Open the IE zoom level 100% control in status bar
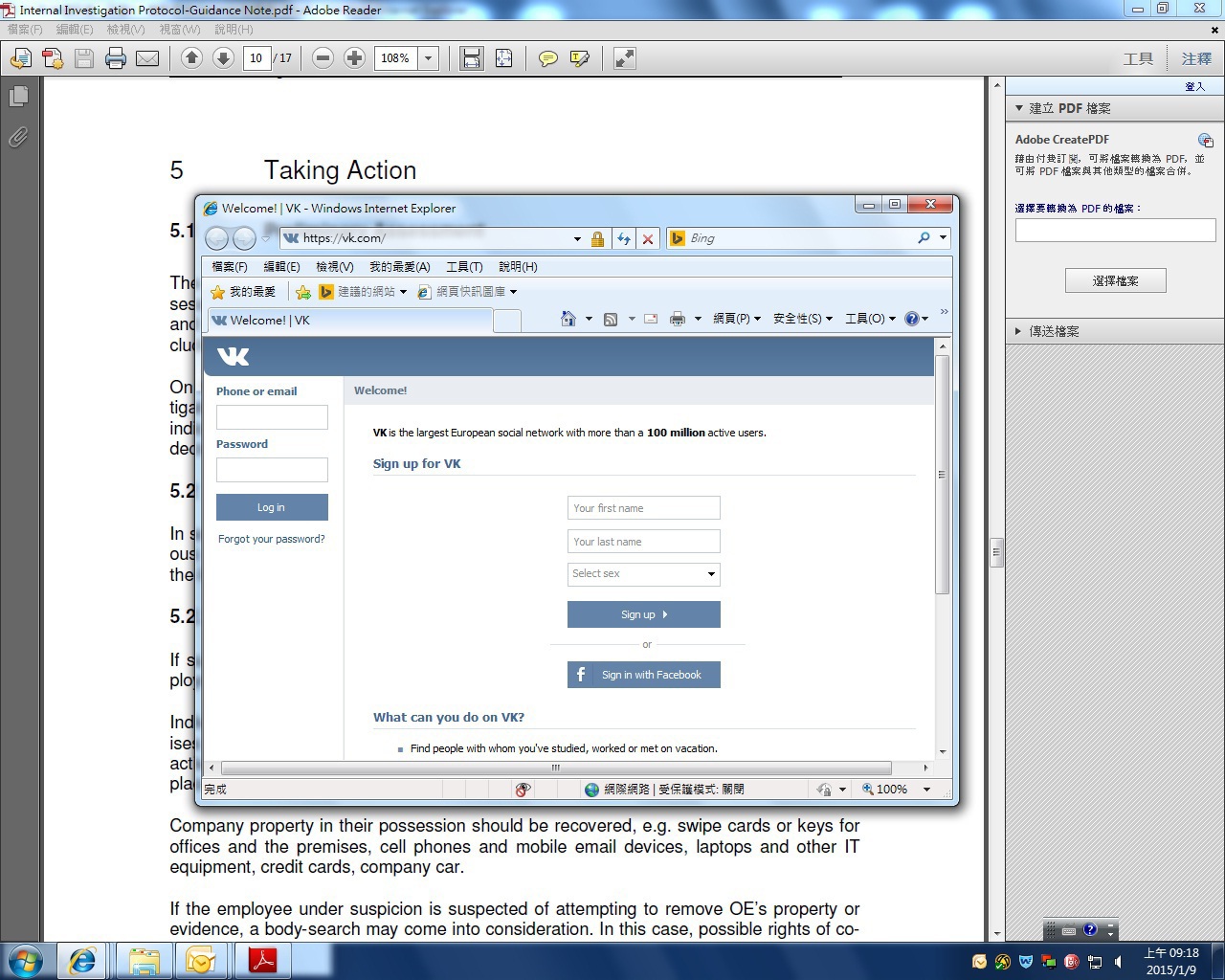1225x980 pixels. (x=896, y=790)
